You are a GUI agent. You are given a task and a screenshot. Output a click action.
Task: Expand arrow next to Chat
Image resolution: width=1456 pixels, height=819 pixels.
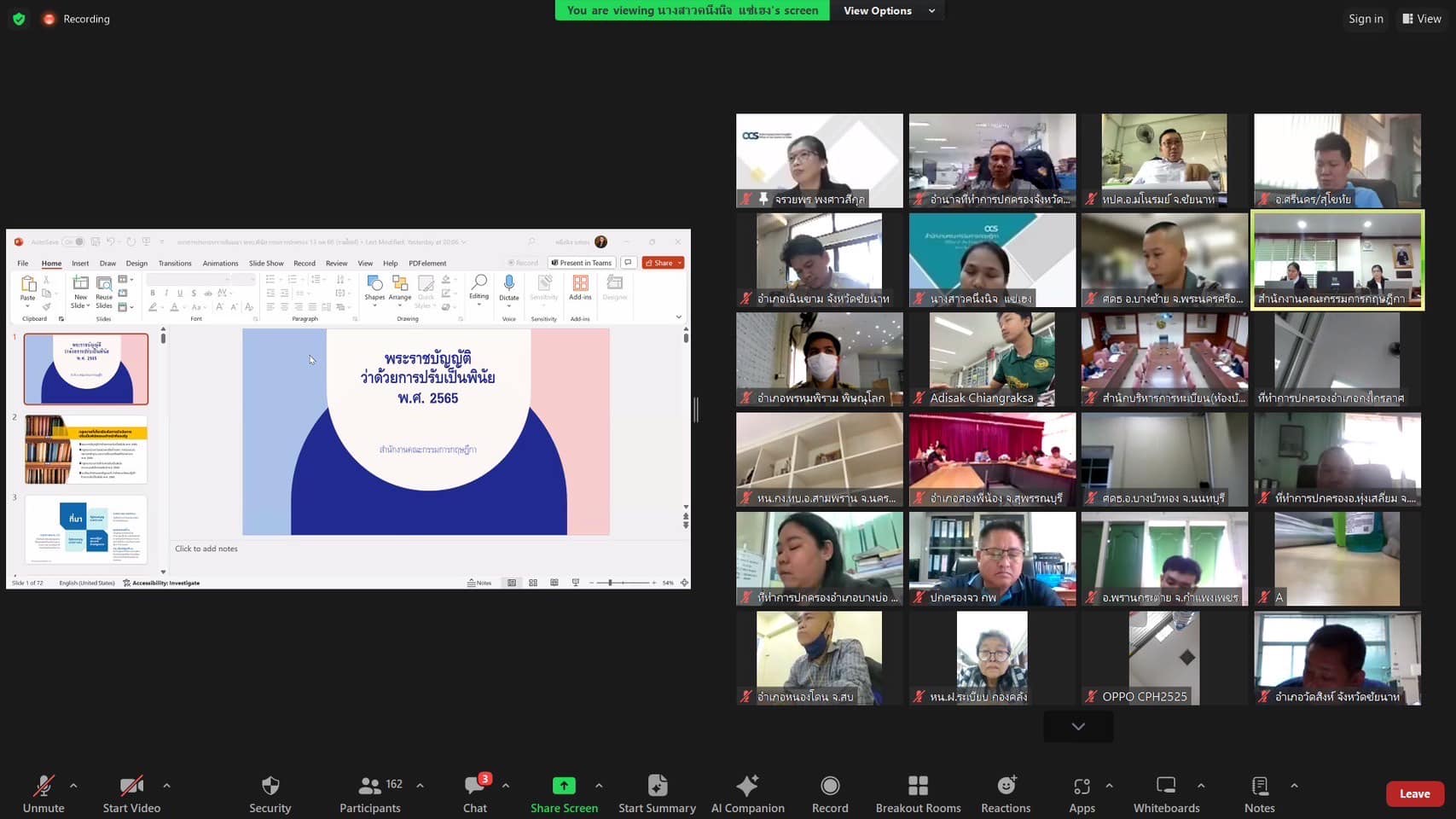point(506,786)
